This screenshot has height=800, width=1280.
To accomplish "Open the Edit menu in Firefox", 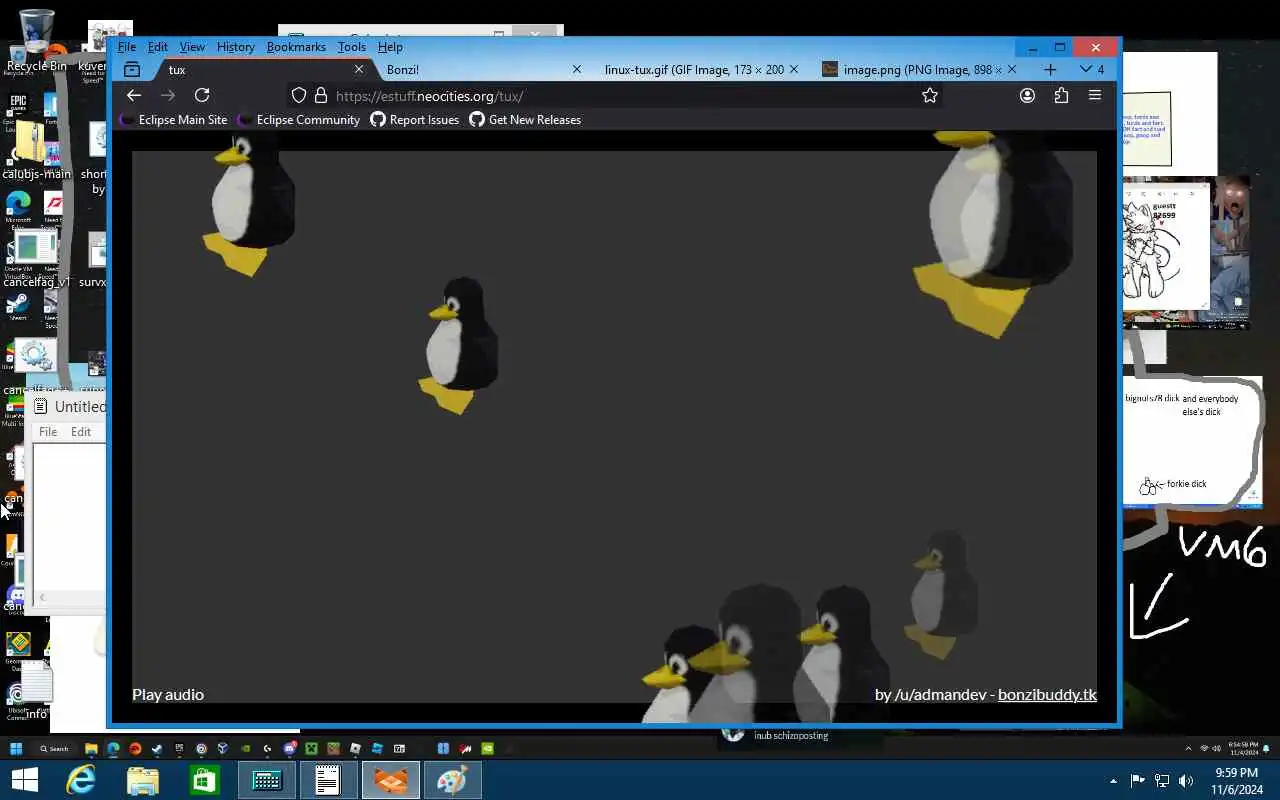I will tap(158, 47).
